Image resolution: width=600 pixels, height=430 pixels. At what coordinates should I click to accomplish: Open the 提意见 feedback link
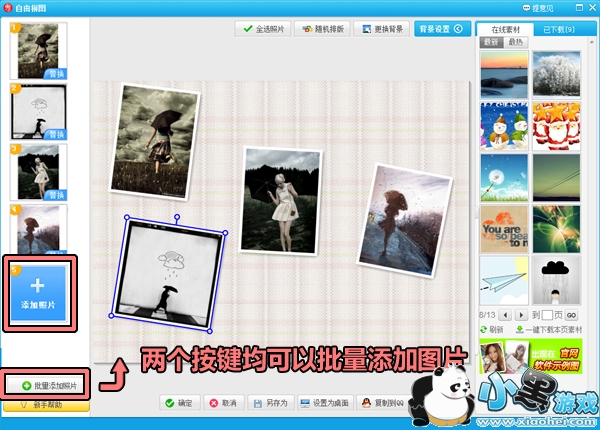[x=538, y=8]
